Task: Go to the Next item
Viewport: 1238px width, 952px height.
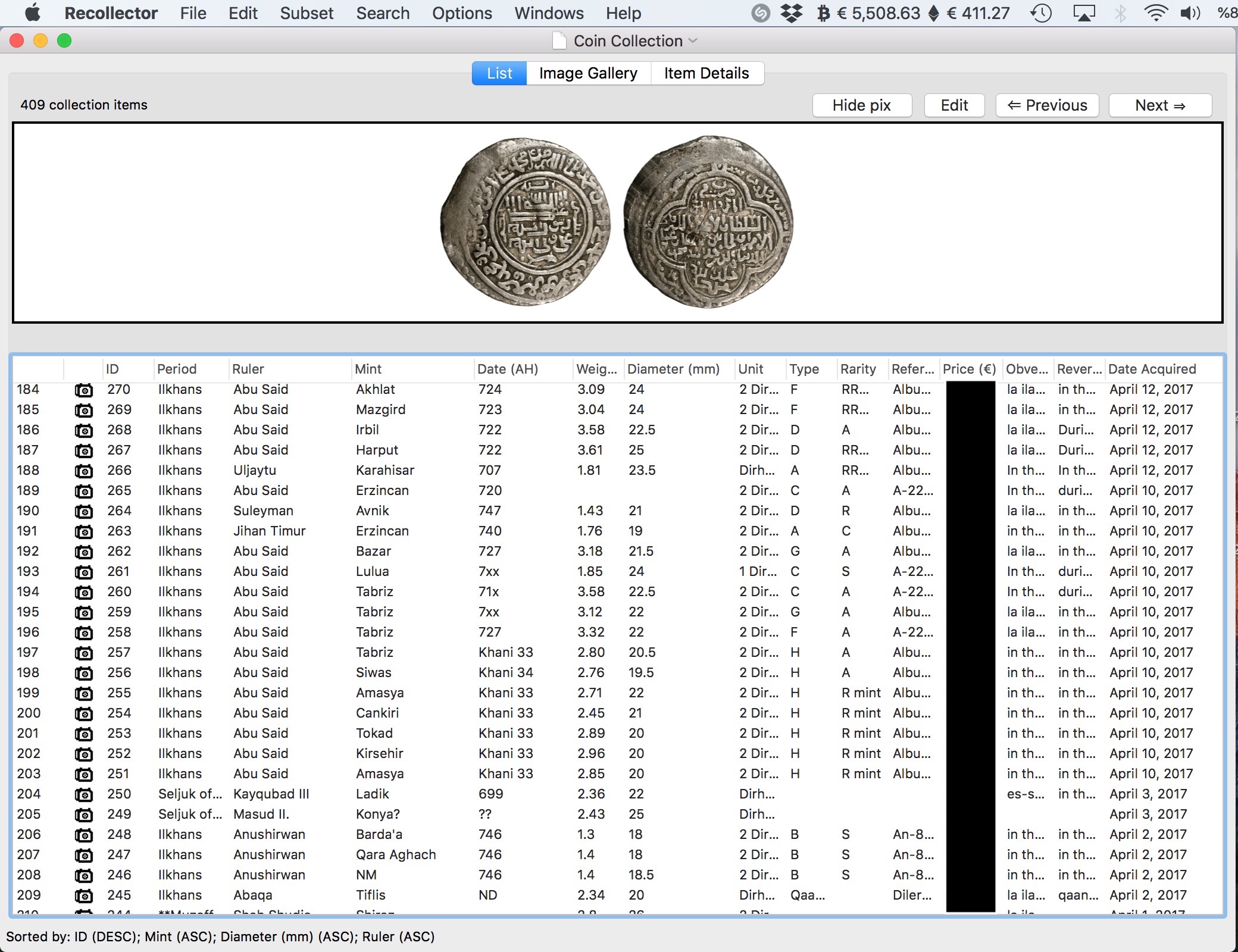Action: coord(1160,105)
